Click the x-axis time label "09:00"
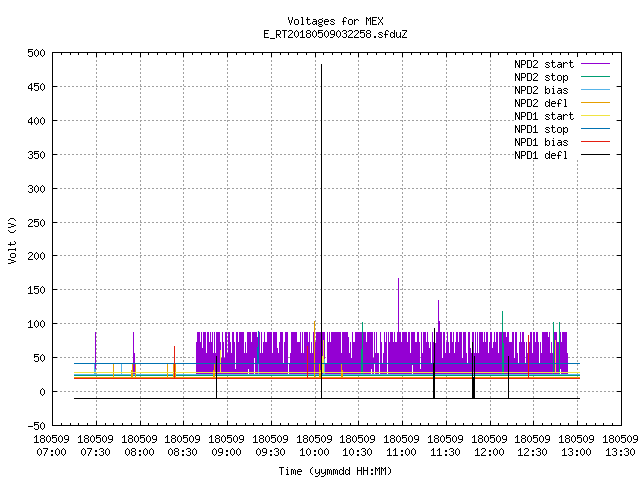The image size is (640, 480). tap(227, 452)
